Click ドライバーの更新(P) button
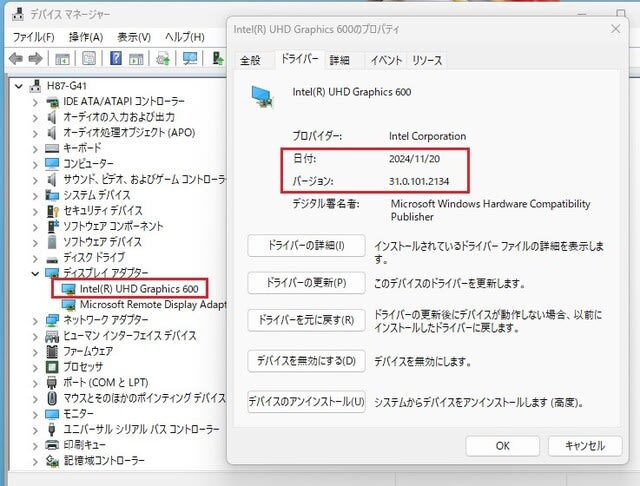The height and width of the screenshot is (486, 640). coord(306,283)
